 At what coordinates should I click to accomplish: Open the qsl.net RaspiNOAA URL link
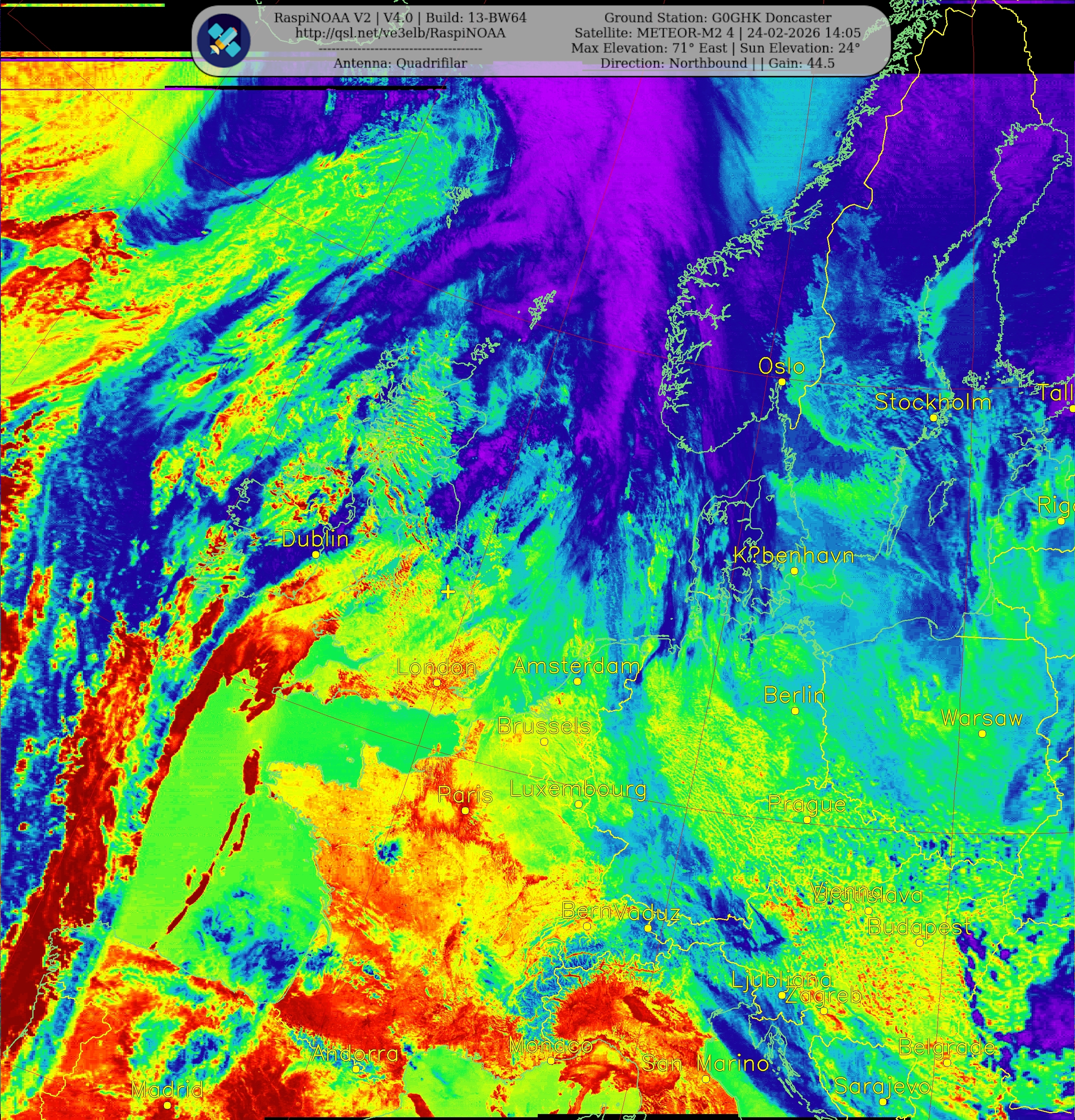click(x=400, y=33)
